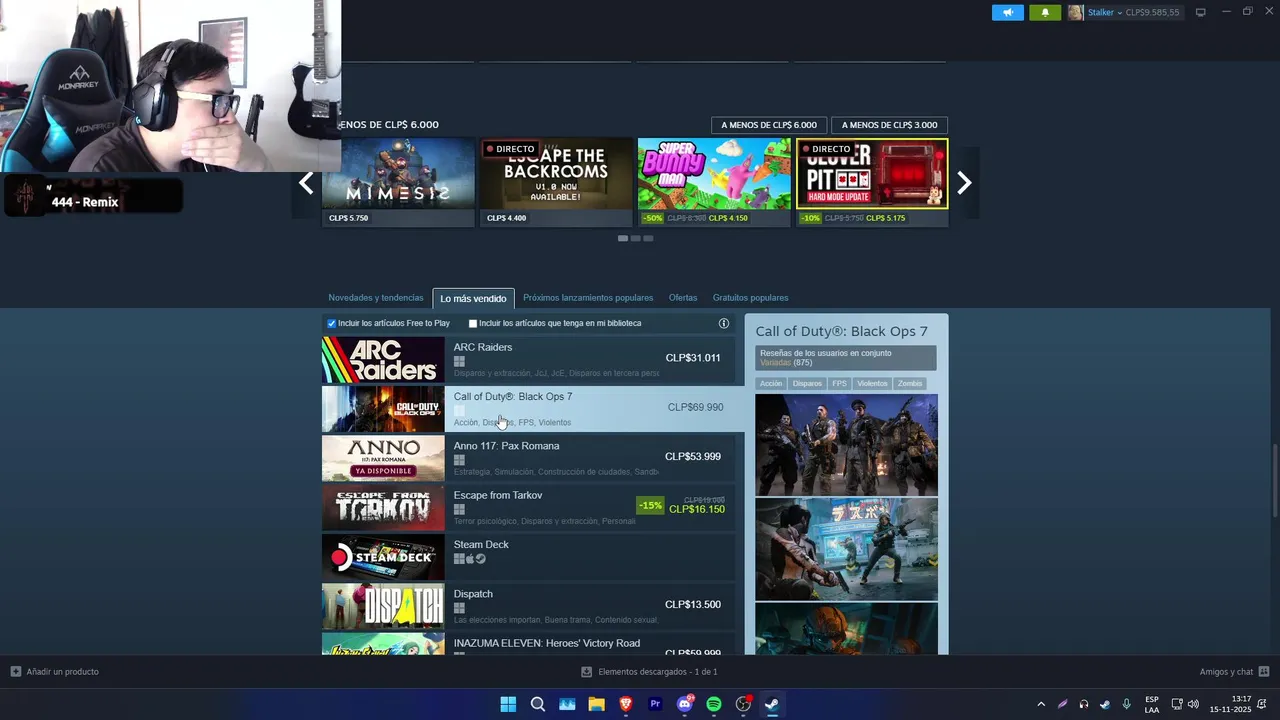Open the Steam announcements megaphone button
1280x720 pixels.
[x=1008, y=13]
